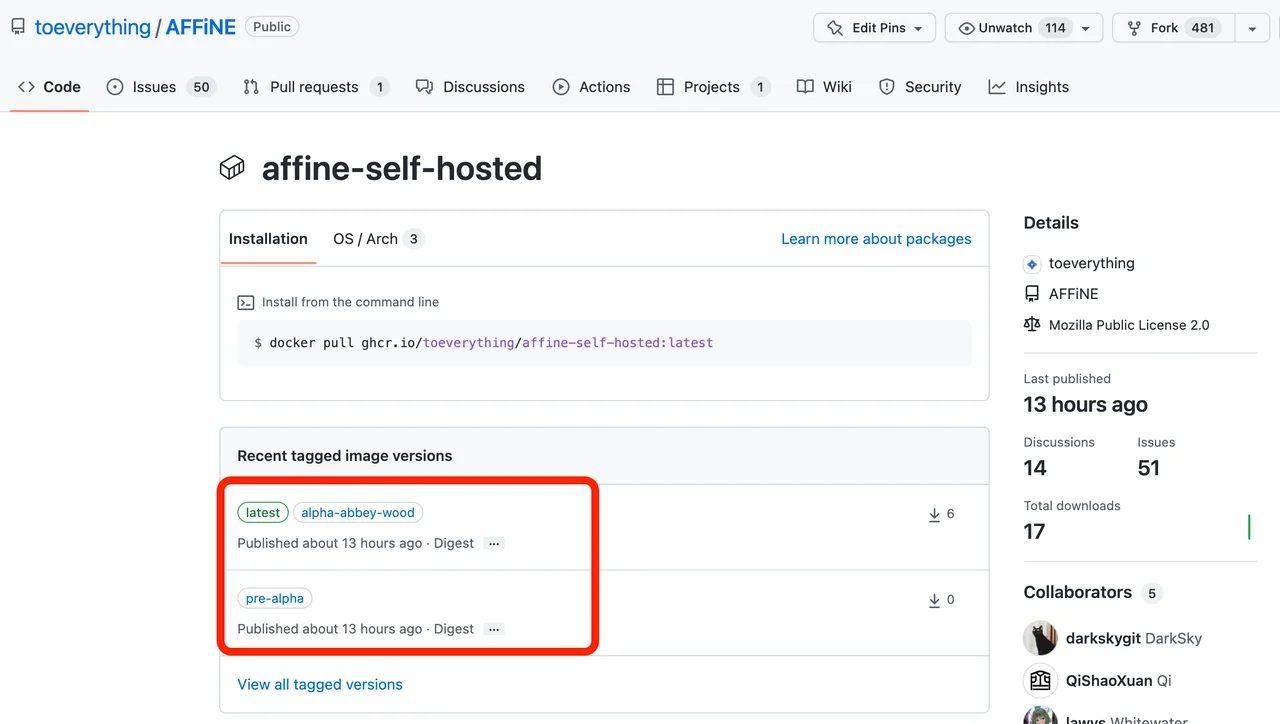
Task: Click the terminal icon next to Install instructions
Action: pos(245,302)
